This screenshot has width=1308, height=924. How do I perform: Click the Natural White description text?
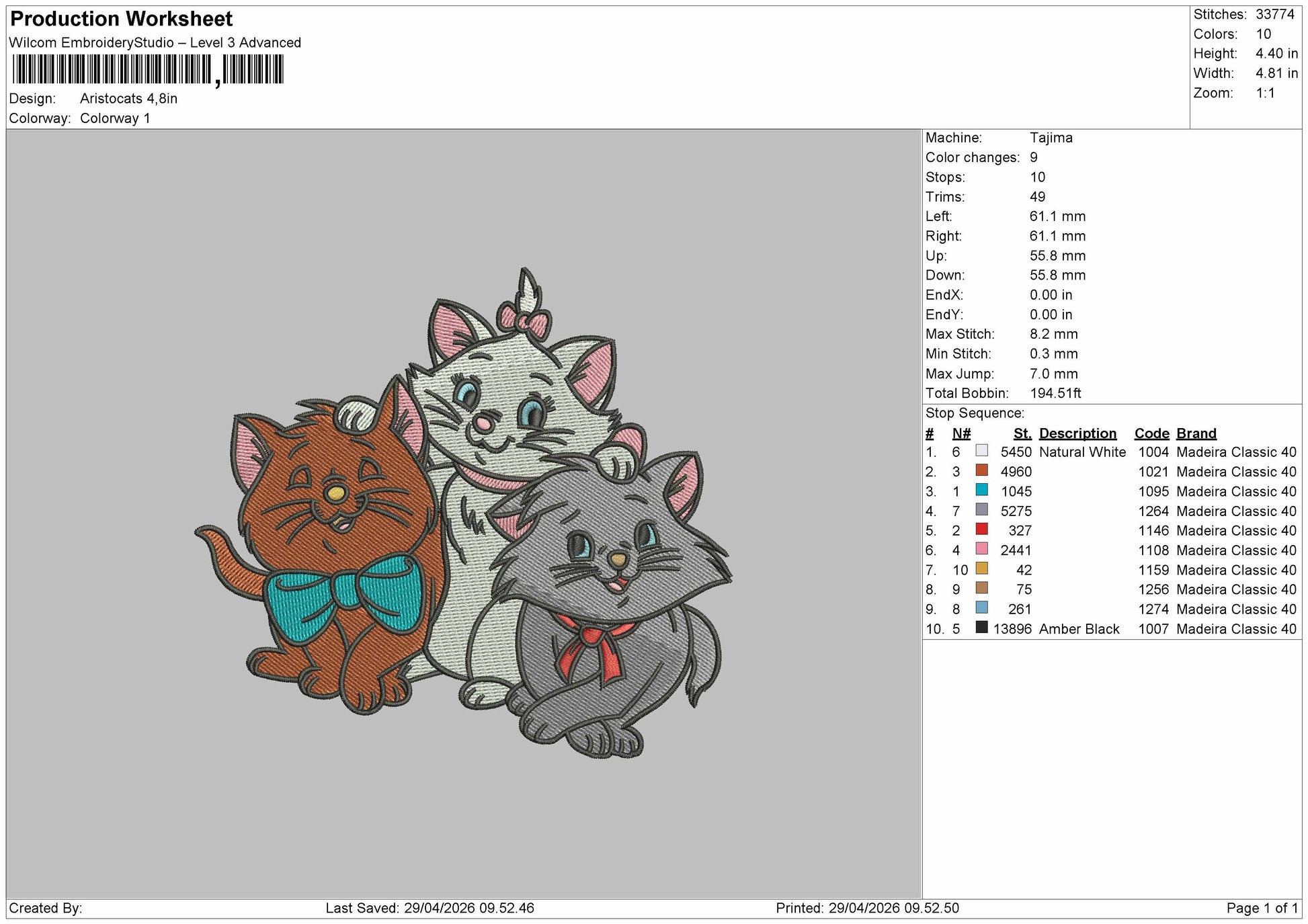pos(1082,452)
